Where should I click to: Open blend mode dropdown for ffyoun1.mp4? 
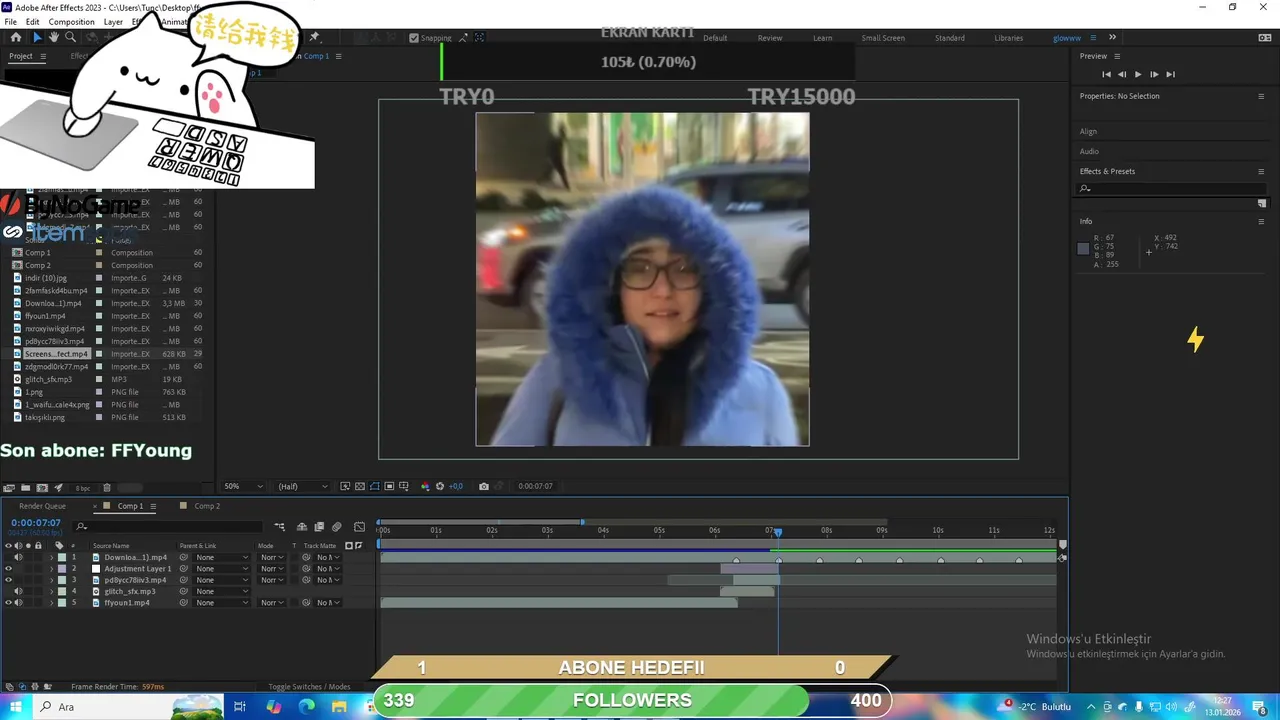(x=272, y=603)
